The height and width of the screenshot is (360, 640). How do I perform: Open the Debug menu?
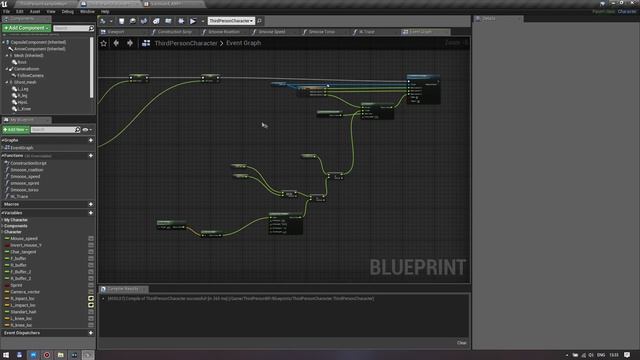67,11
